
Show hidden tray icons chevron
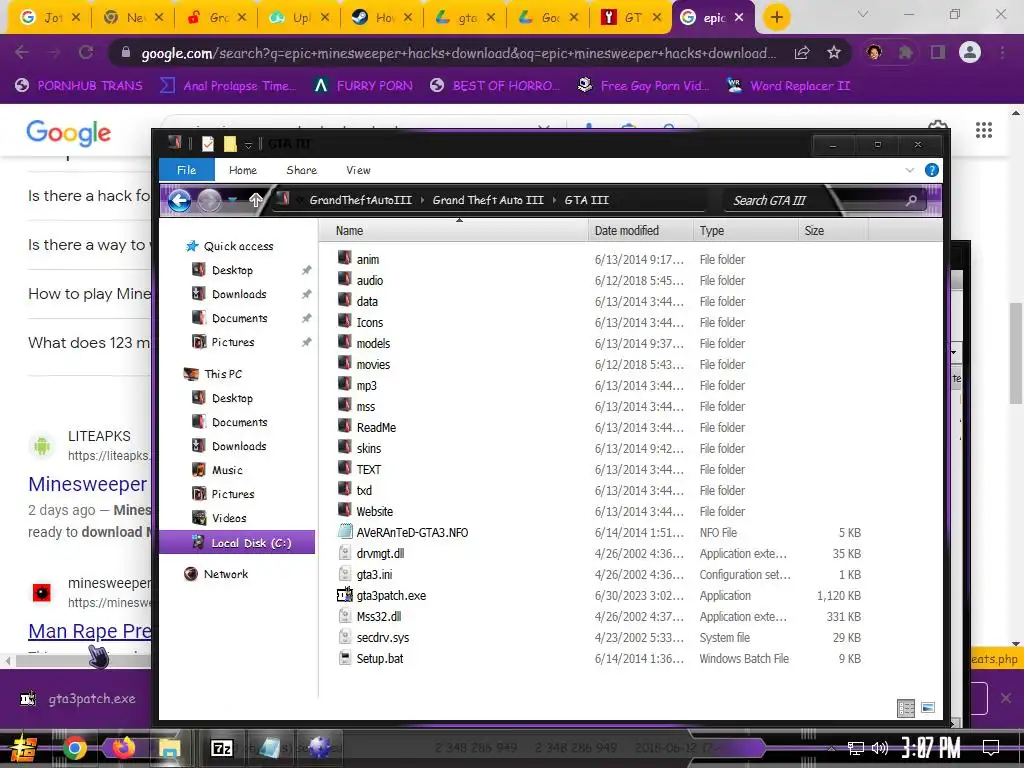831,748
